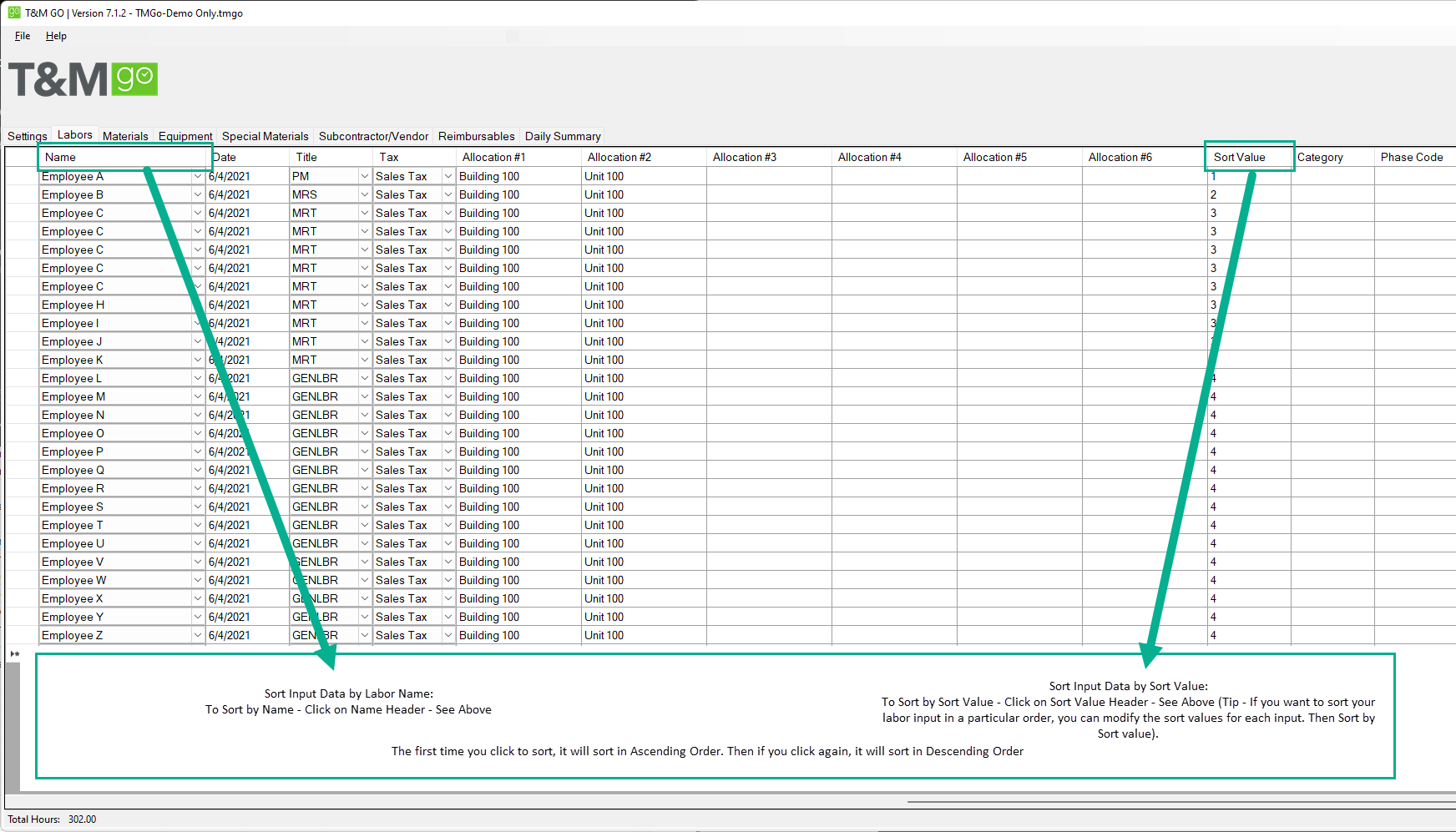Viewport: 1456px width, 832px height.
Task: Open the MRT title dropdown for Employee K
Action: (365, 360)
